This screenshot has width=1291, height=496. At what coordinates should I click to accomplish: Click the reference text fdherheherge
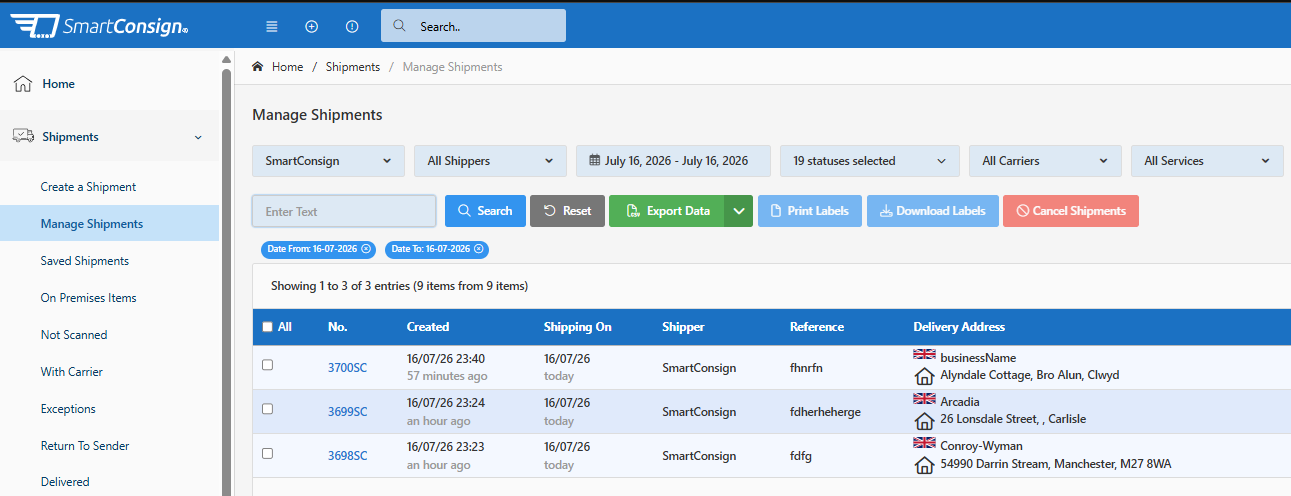click(825, 412)
